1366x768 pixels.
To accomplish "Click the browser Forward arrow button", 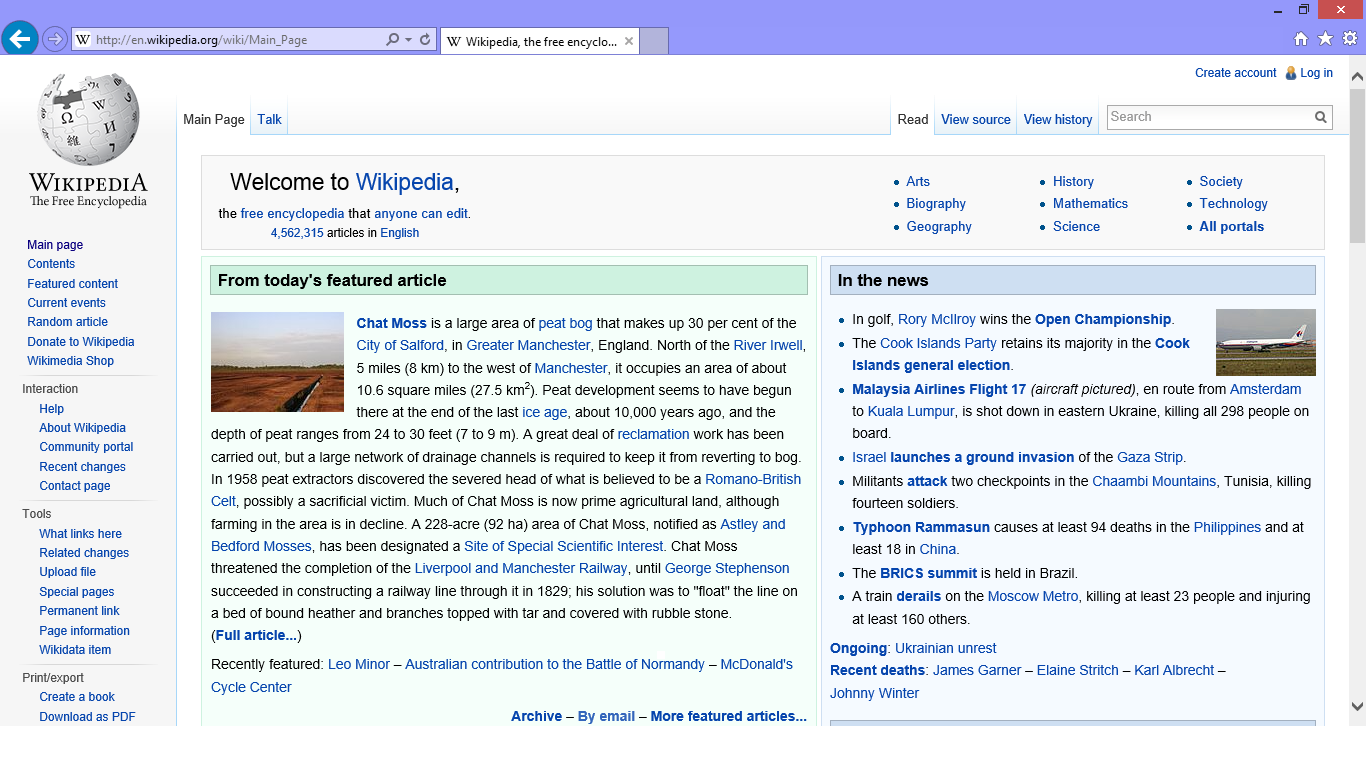I will click(x=54, y=39).
